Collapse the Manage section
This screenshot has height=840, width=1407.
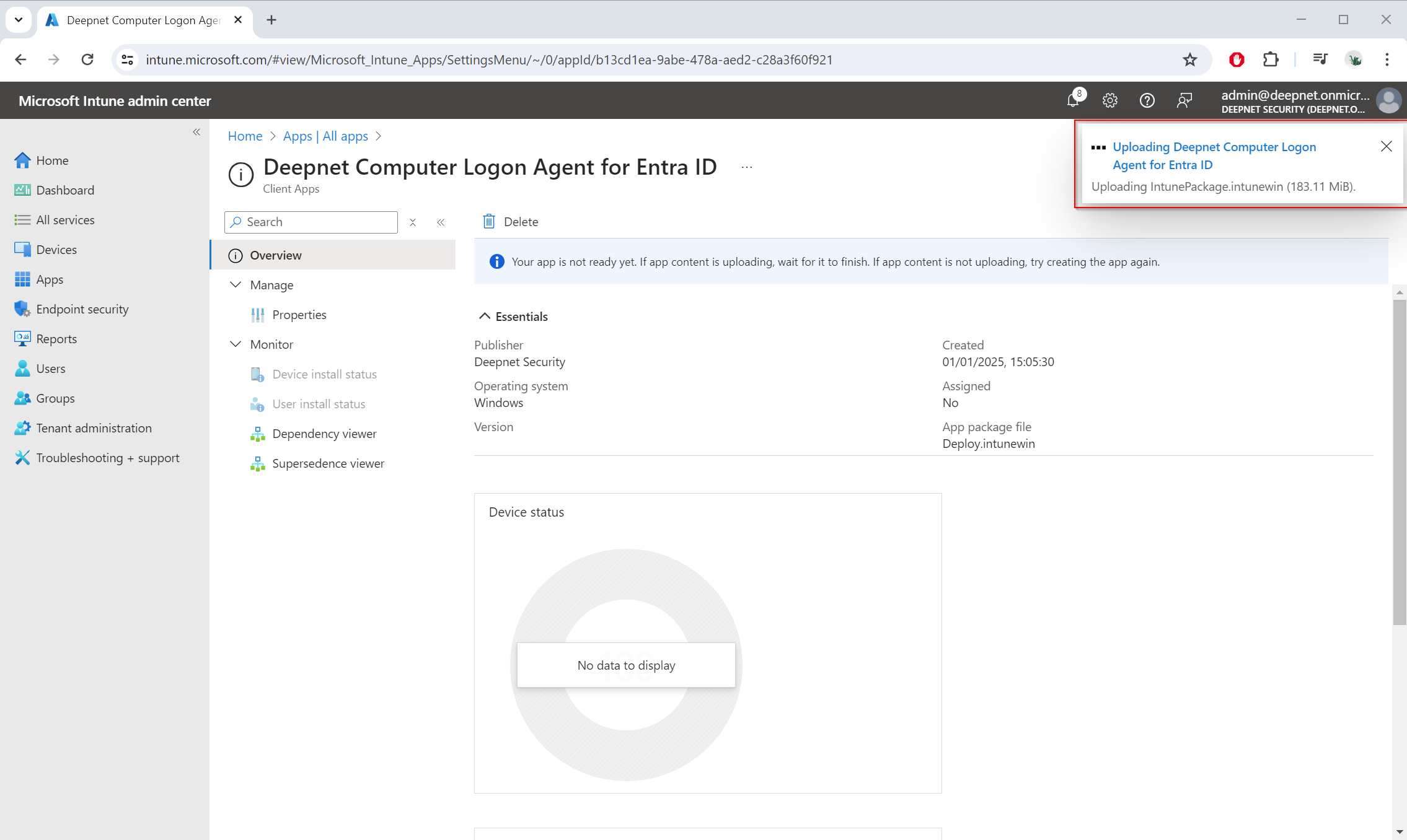pyautogui.click(x=236, y=285)
